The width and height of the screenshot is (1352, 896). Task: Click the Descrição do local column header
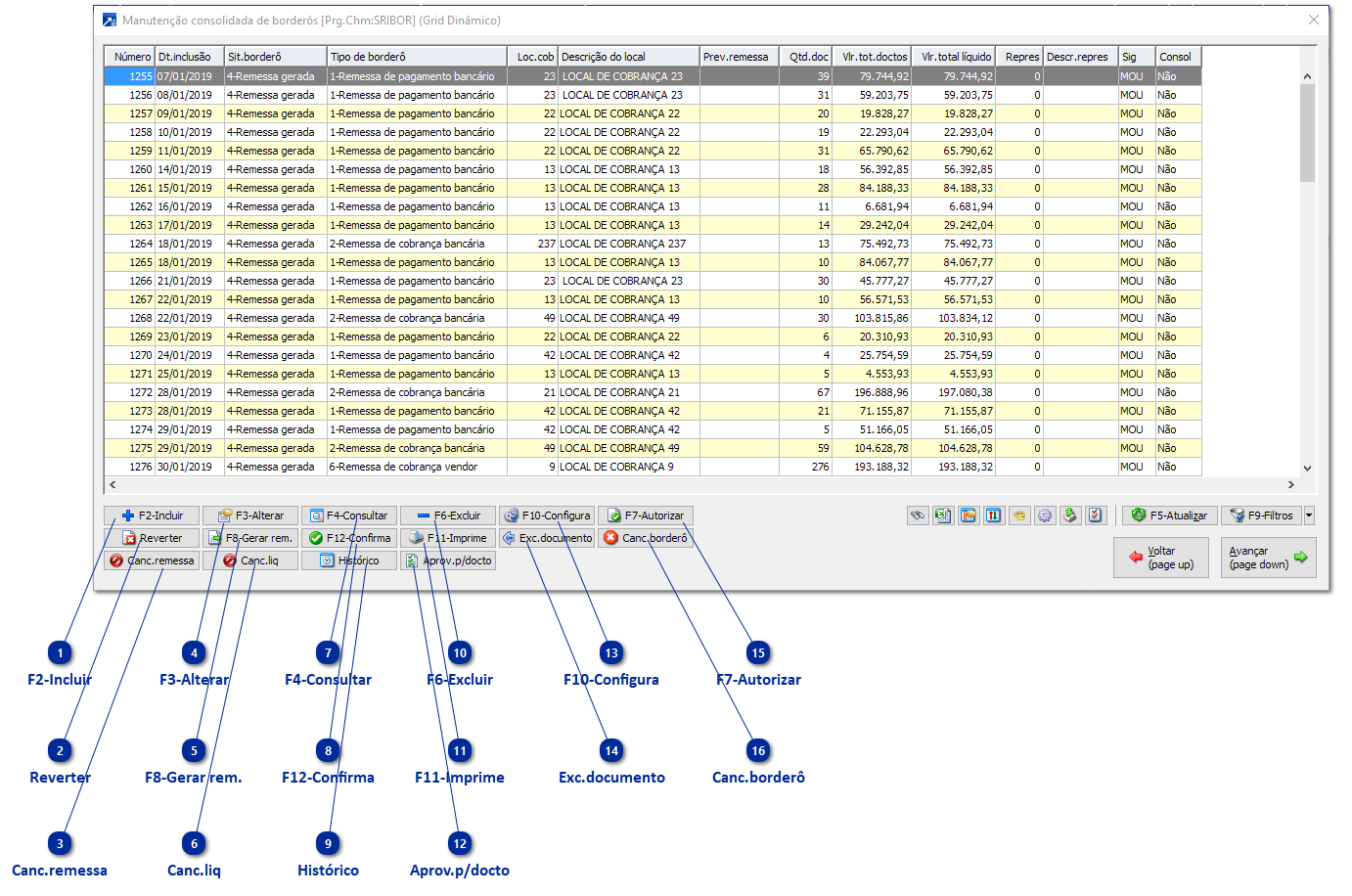(629, 57)
